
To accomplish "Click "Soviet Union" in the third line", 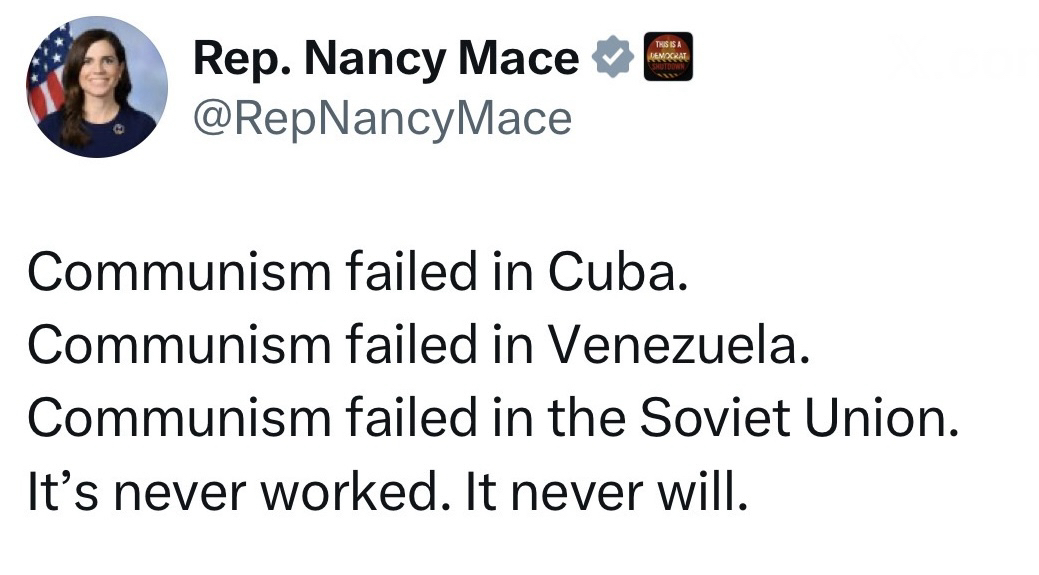I will 792,420.
